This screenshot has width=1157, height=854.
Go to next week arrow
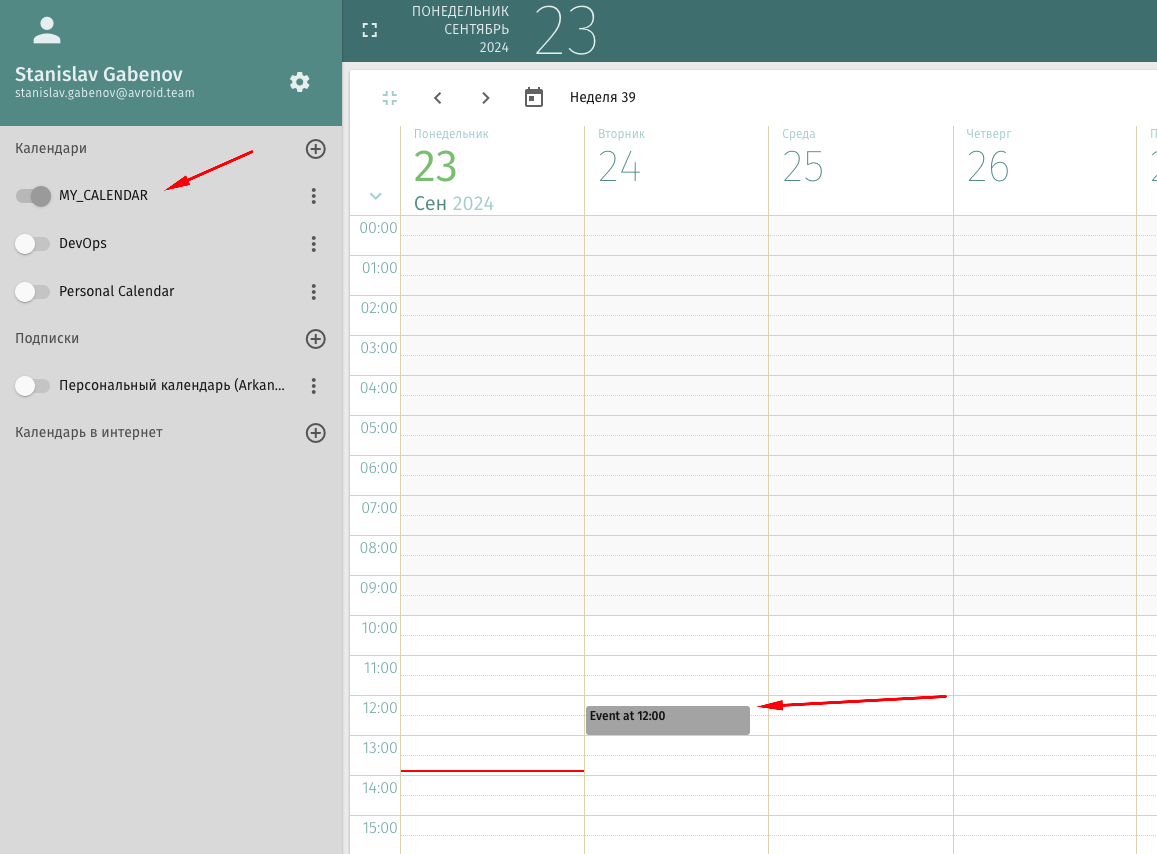[486, 98]
